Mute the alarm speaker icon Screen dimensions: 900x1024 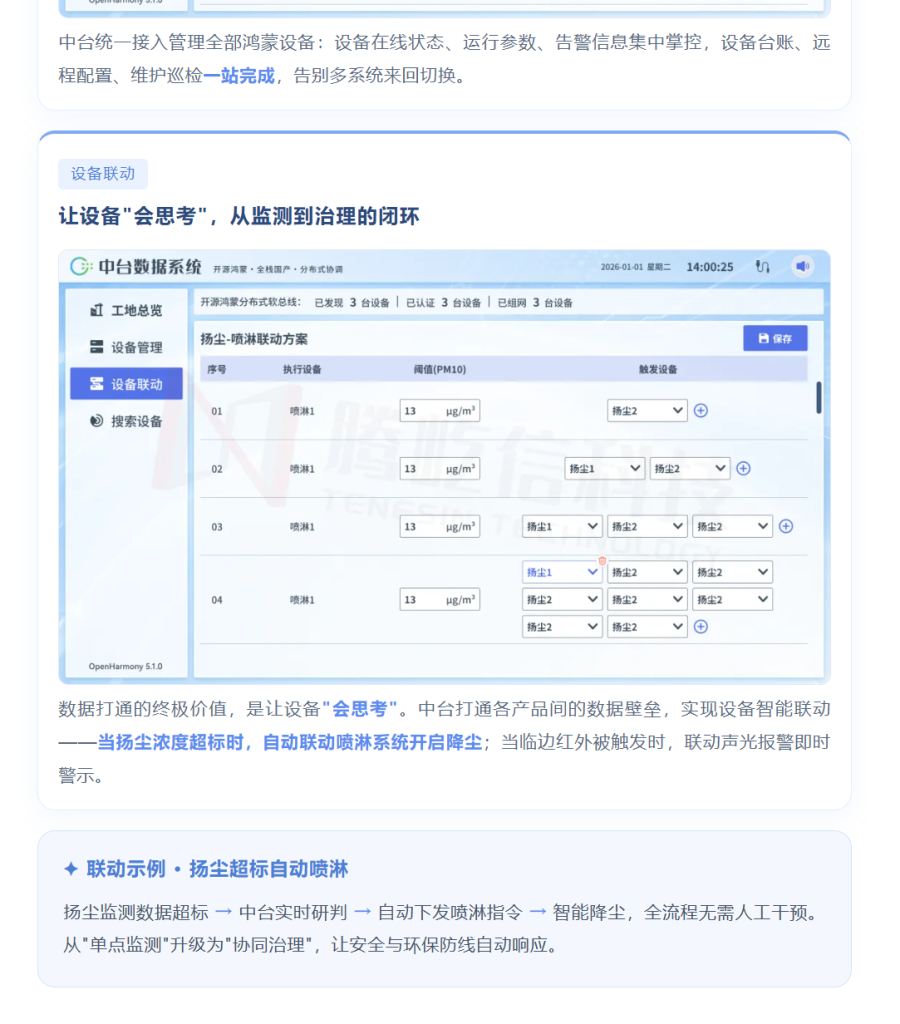click(x=803, y=266)
